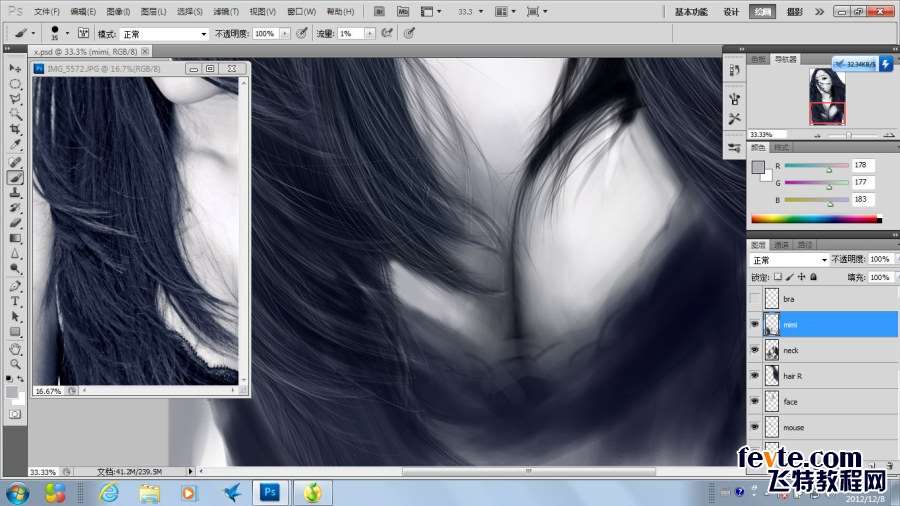Hide the neck layer
The image size is (900, 506).
pos(754,350)
